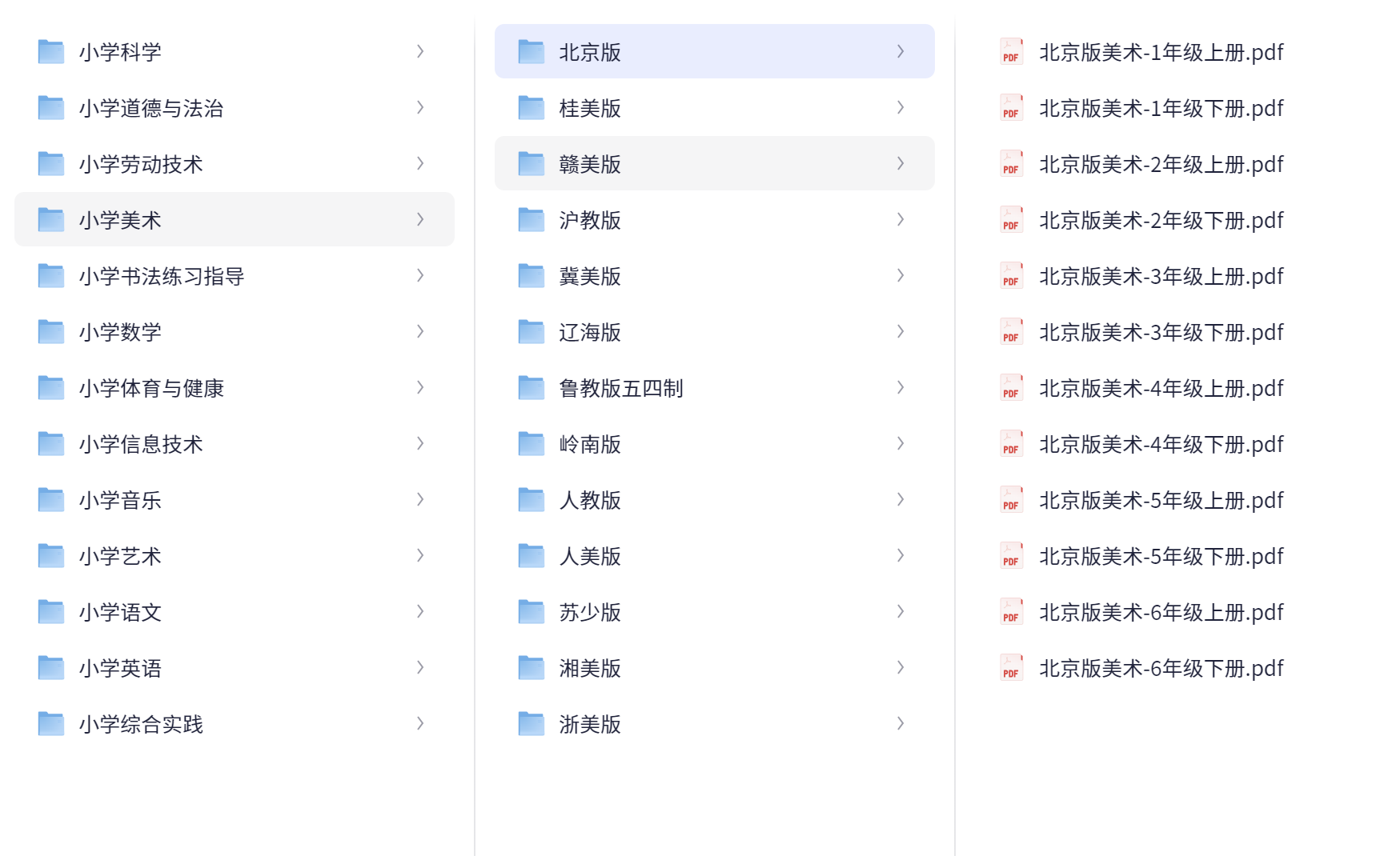The height and width of the screenshot is (856, 1400).
Task: Click the folder icon beside 北京版
Action: [532, 51]
